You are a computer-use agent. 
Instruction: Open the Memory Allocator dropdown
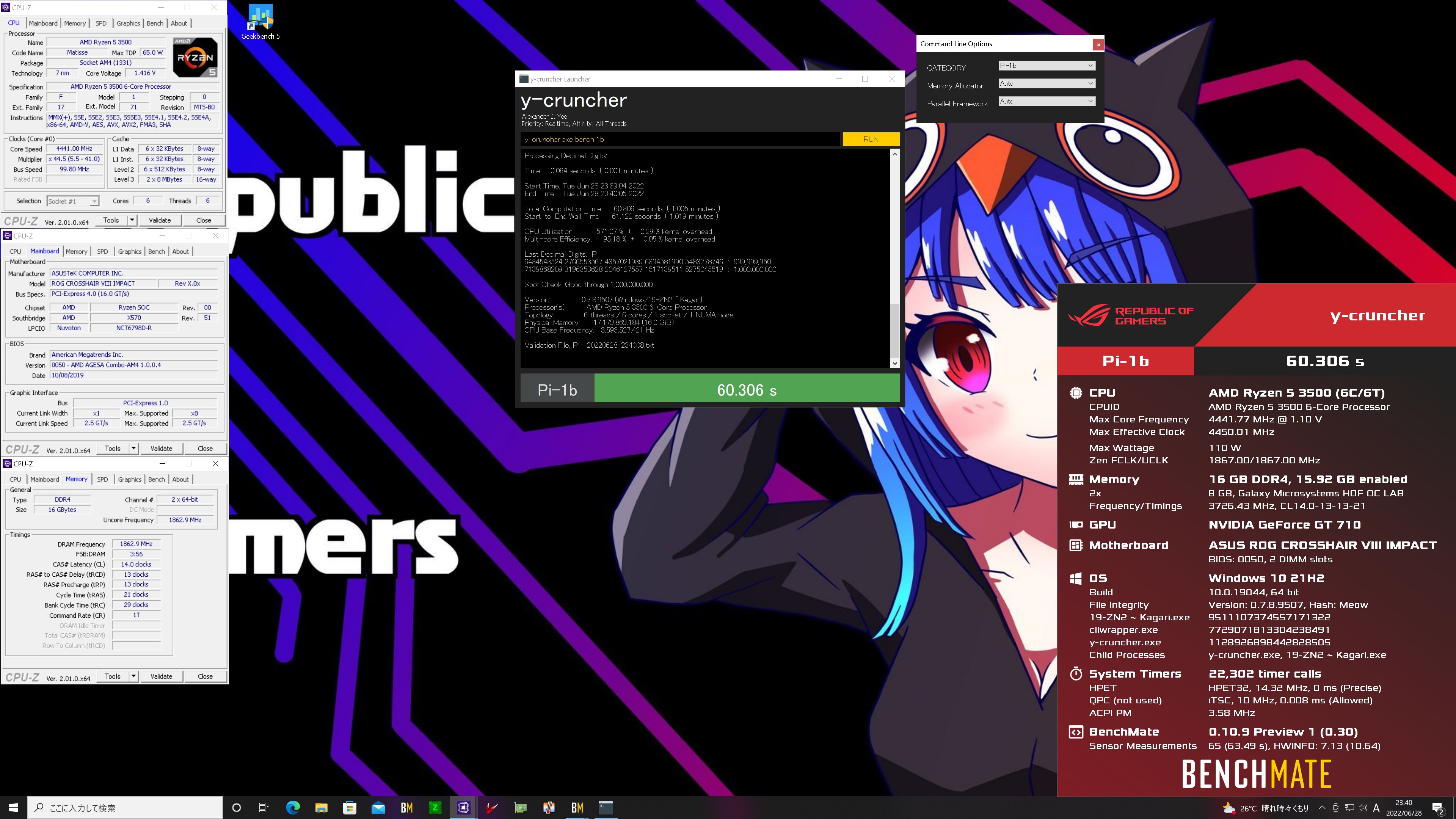[1047, 84]
